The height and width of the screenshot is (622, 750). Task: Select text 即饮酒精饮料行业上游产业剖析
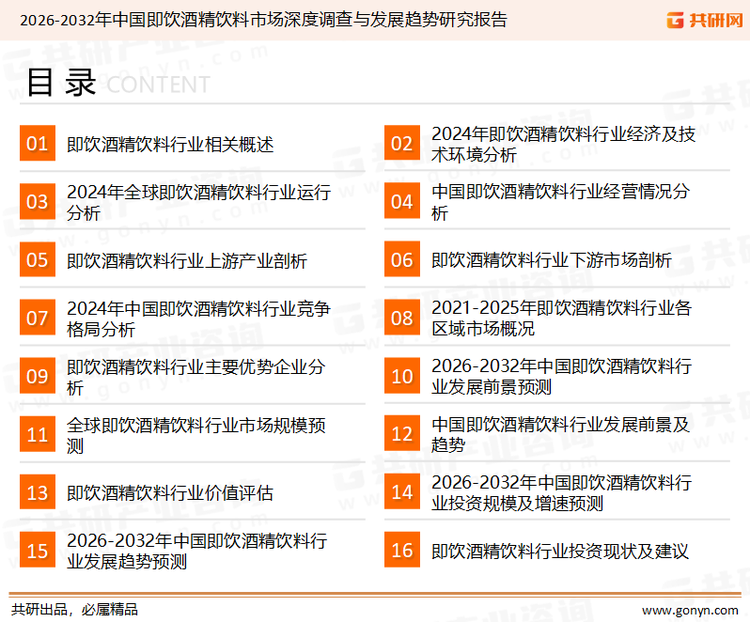187,261
